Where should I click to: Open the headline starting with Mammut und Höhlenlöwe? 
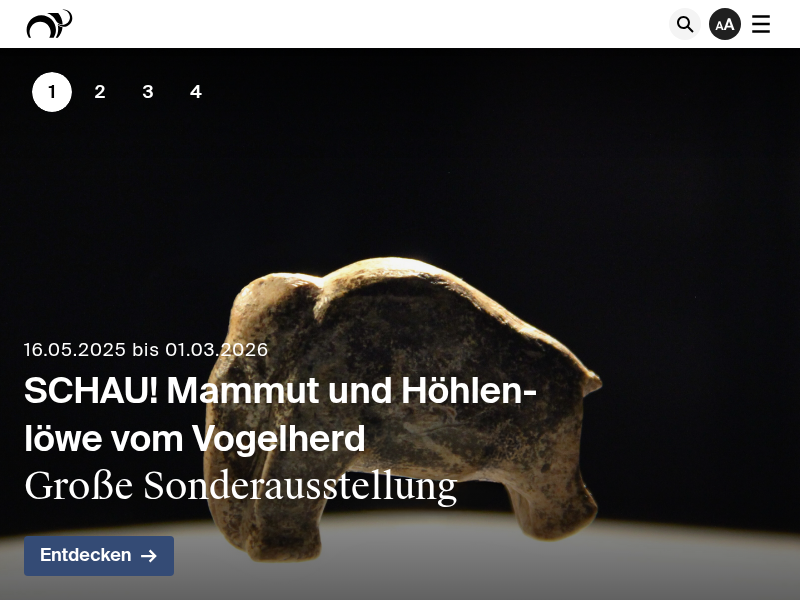(x=280, y=415)
